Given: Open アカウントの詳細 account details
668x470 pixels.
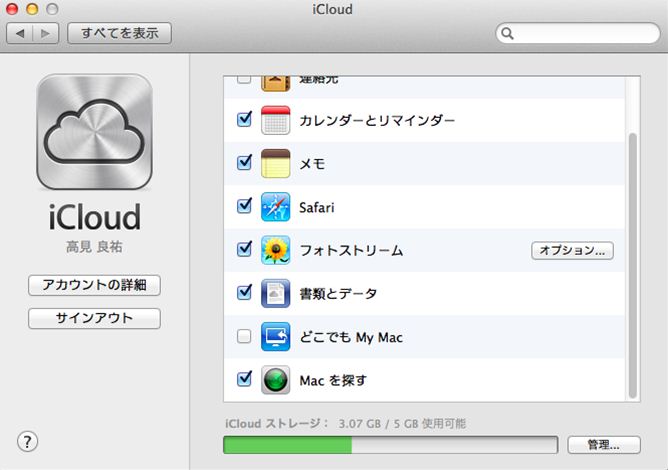Looking at the screenshot, I should tap(94, 285).
